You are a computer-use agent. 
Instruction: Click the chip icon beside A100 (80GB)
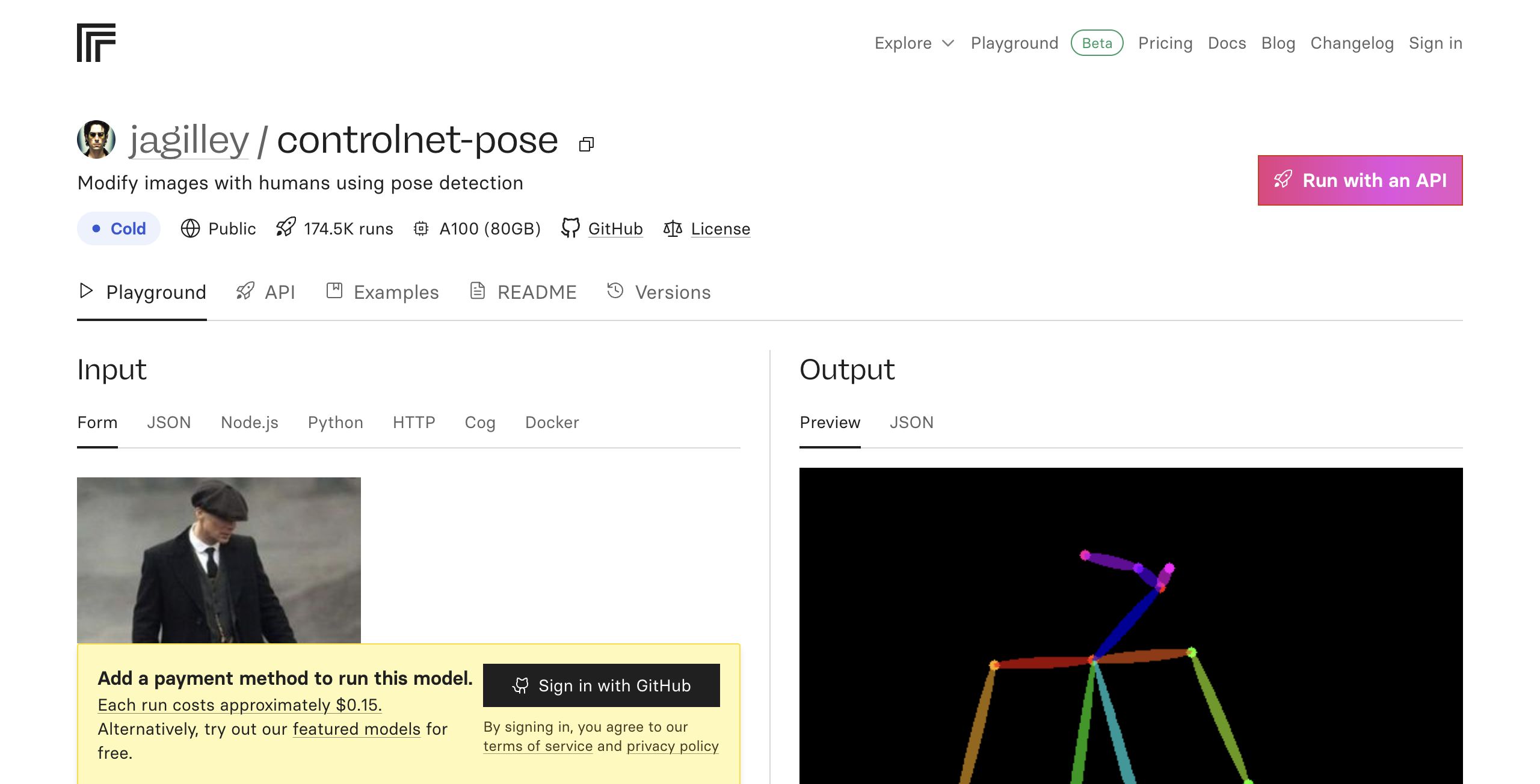tap(421, 228)
